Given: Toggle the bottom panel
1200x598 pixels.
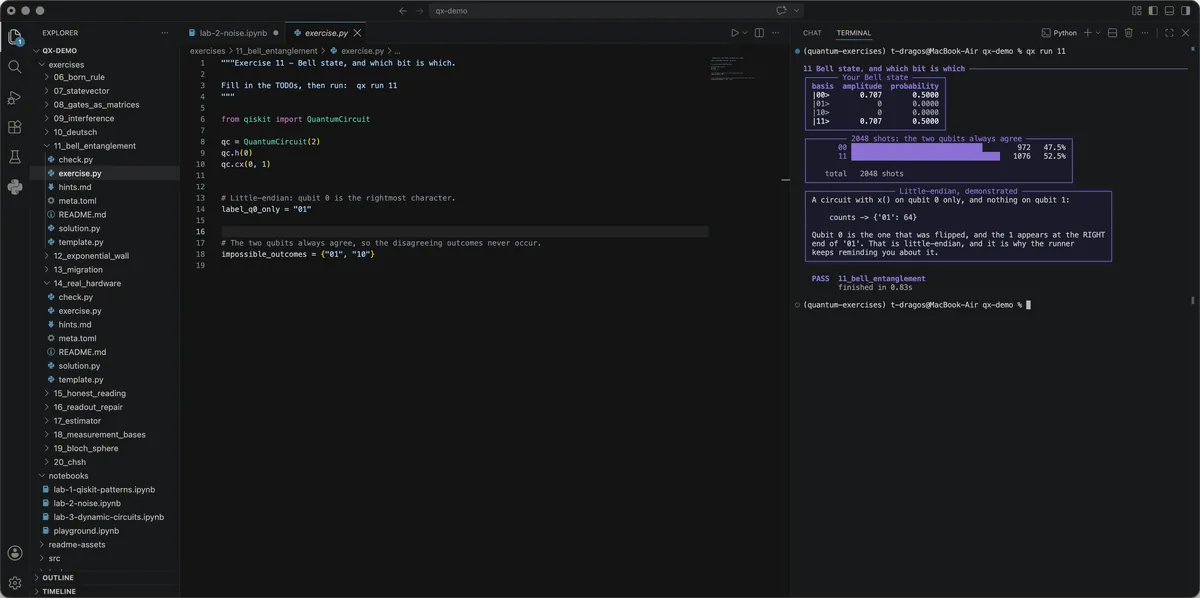Looking at the screenshot, I should [1169, 11].
